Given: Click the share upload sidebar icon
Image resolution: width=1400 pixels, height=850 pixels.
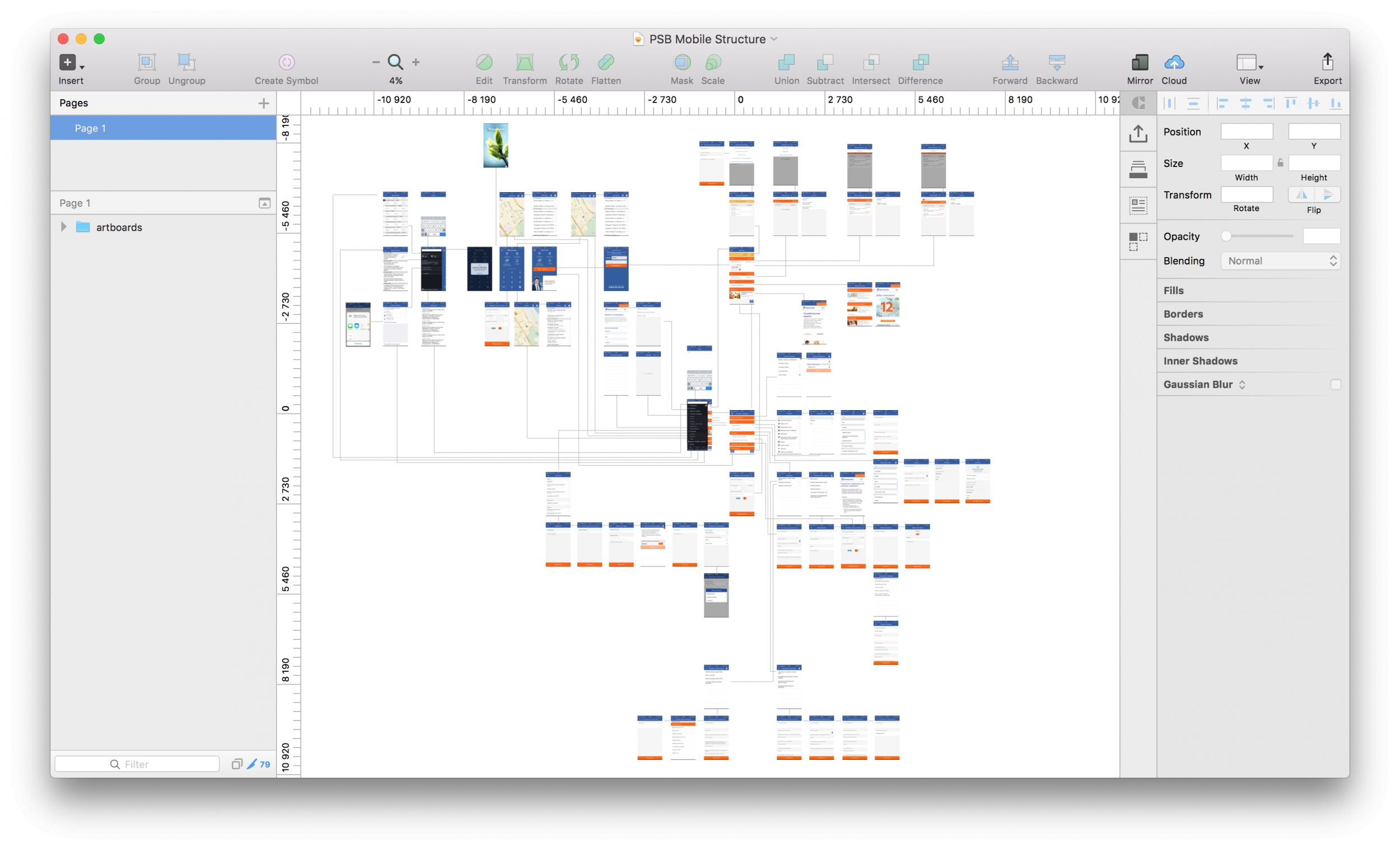Looking at the screenshot, I should (x=1138, y=133).
